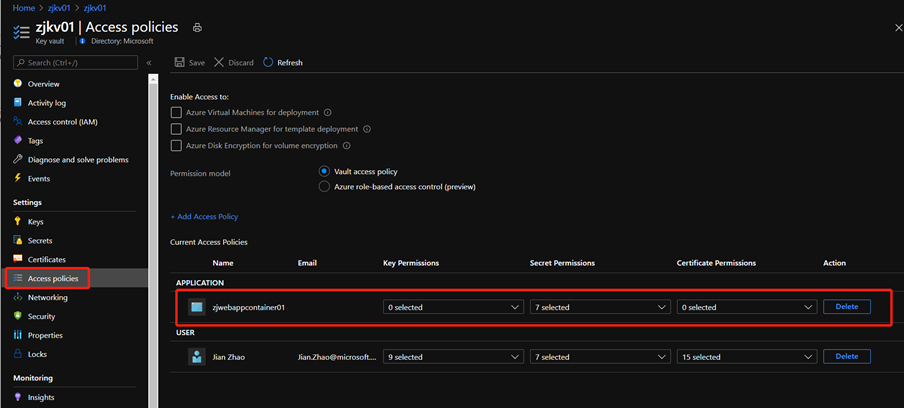Collapse the sidebar with the double chevron
The image size is (904, 408).
pos(149,63)
